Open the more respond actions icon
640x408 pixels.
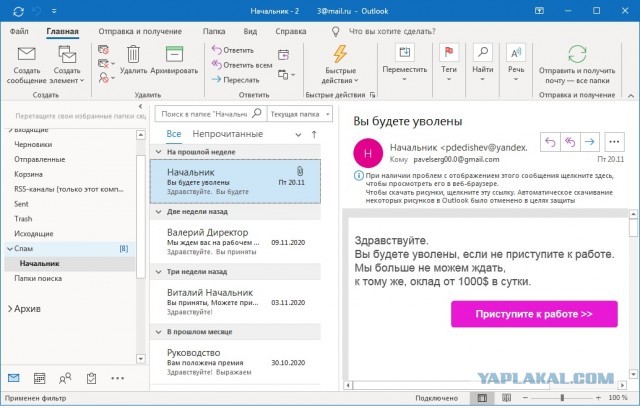click(286, 75)
